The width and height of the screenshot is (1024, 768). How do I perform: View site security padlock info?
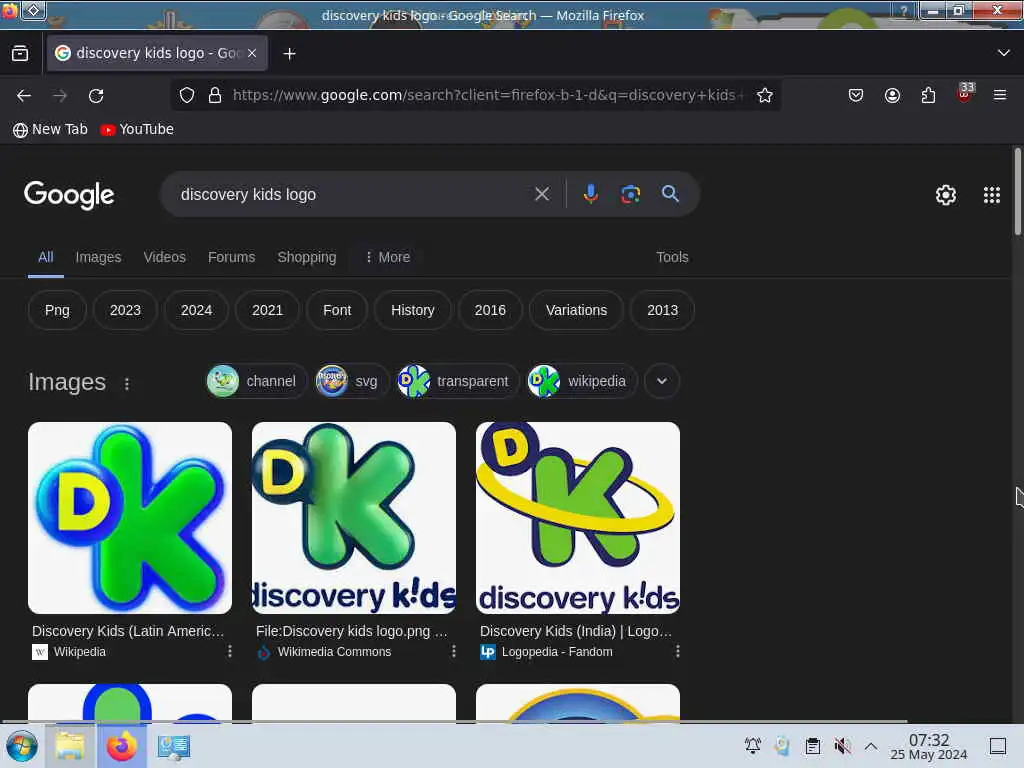coord(215,95)
